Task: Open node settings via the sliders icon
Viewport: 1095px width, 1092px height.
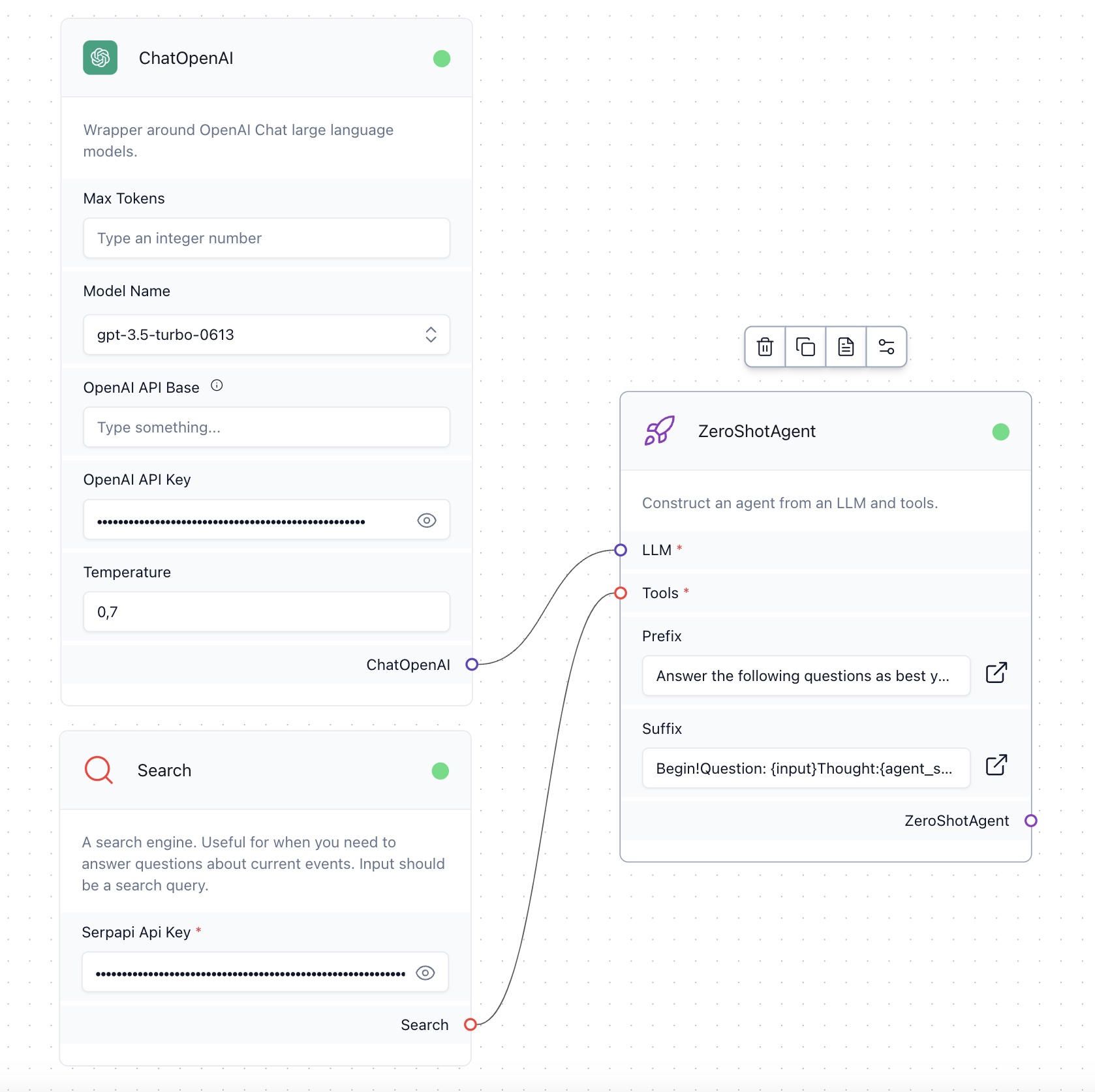Action: pos(886,346)
